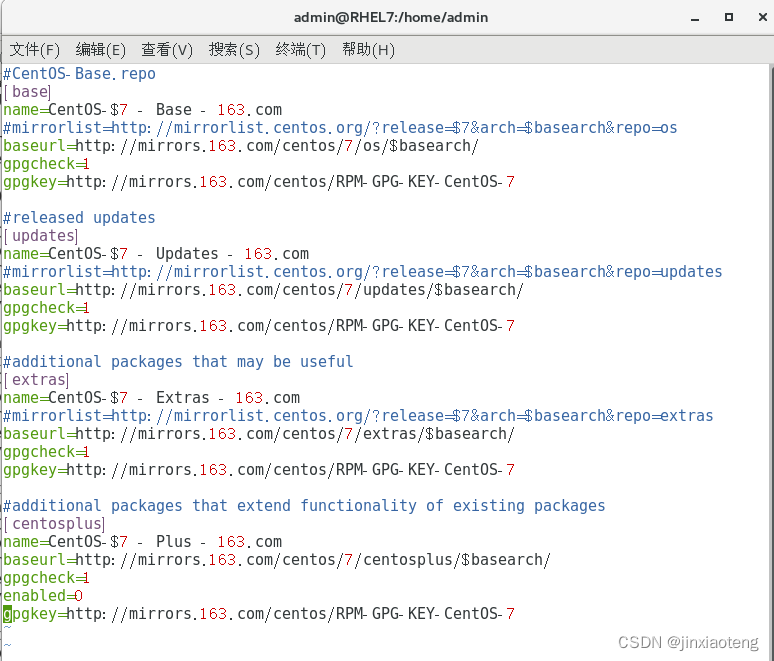774x661 pixels.
Task: Open the 查看(V) menu
Action: click(167, 50)
